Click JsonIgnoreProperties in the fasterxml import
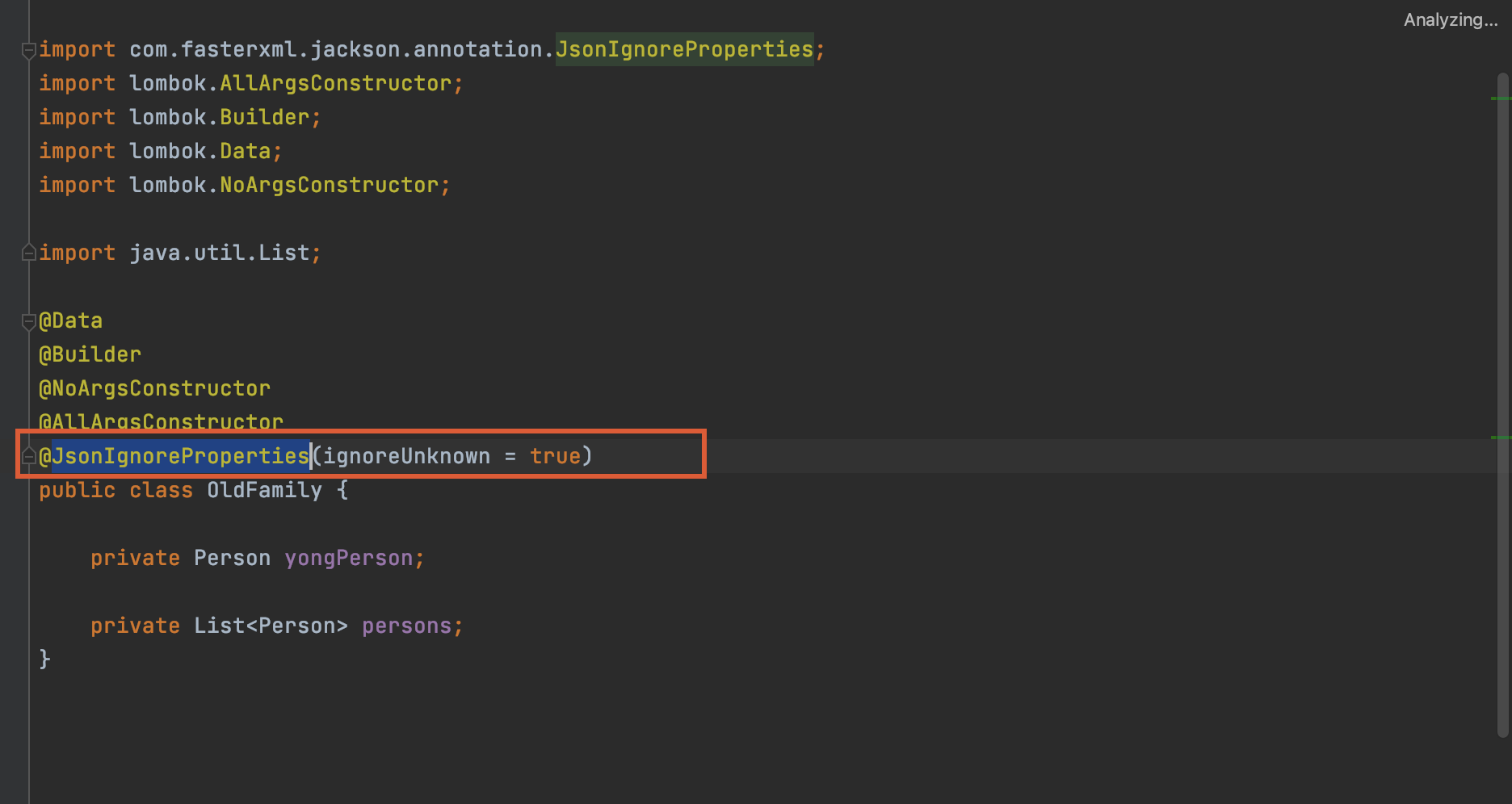The height and width of the screenshot is (804, 1512). [x=684, y=49]
